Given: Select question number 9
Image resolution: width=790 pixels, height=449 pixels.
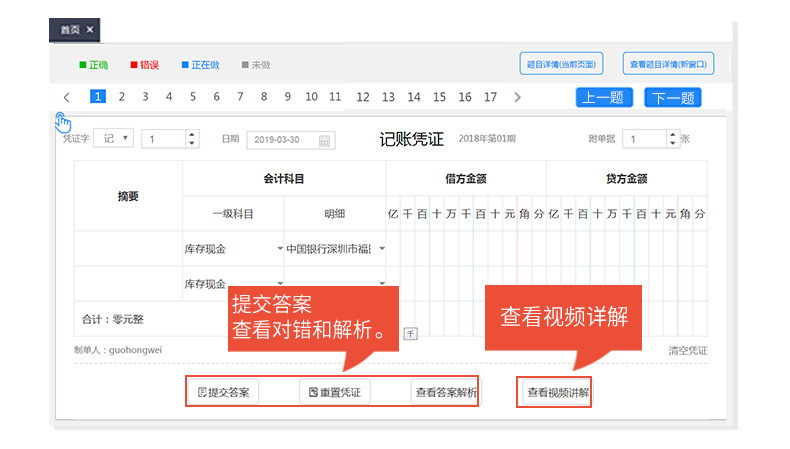Looking at the screenshot, I should click(287, 96).
